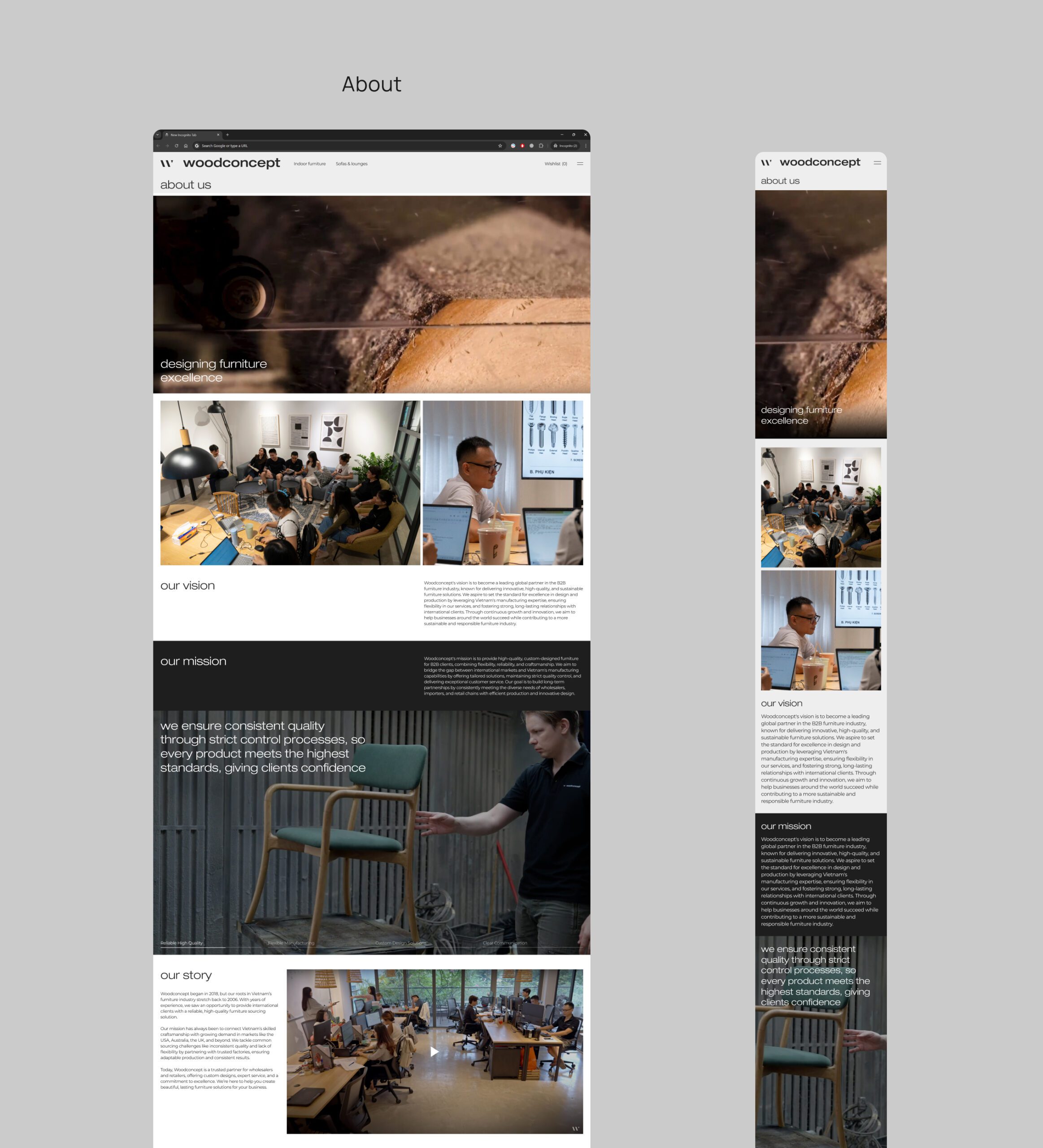Click the browser reload icon
The image size is (1043, 1148).
[177, 146]
